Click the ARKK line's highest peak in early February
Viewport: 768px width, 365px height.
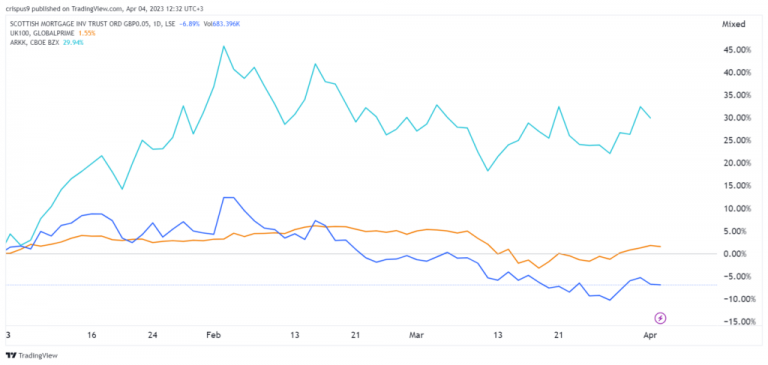click(224, 47)
